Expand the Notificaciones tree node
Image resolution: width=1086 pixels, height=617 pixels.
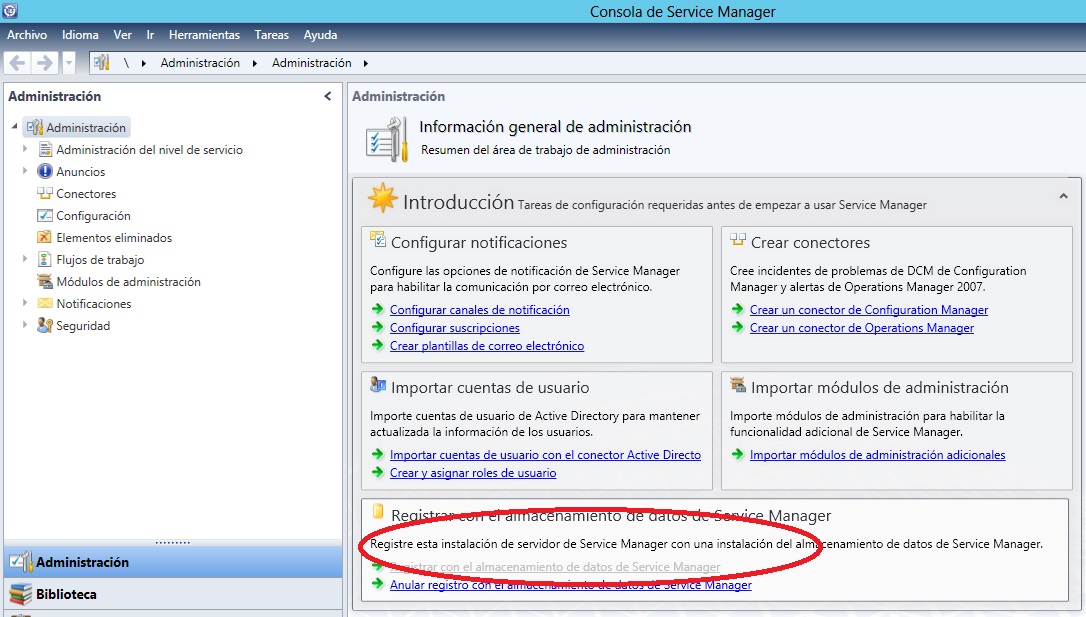pyautogui.click(x=26, y=304)
